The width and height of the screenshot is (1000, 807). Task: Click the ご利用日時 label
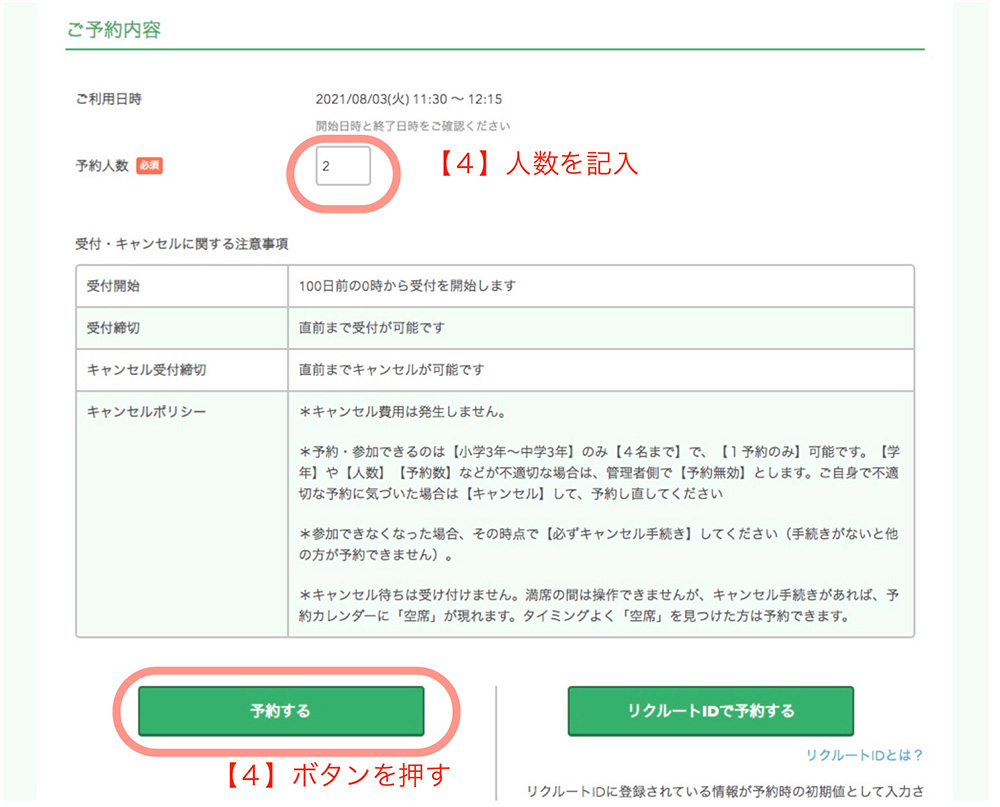click(x=108, y=99)
